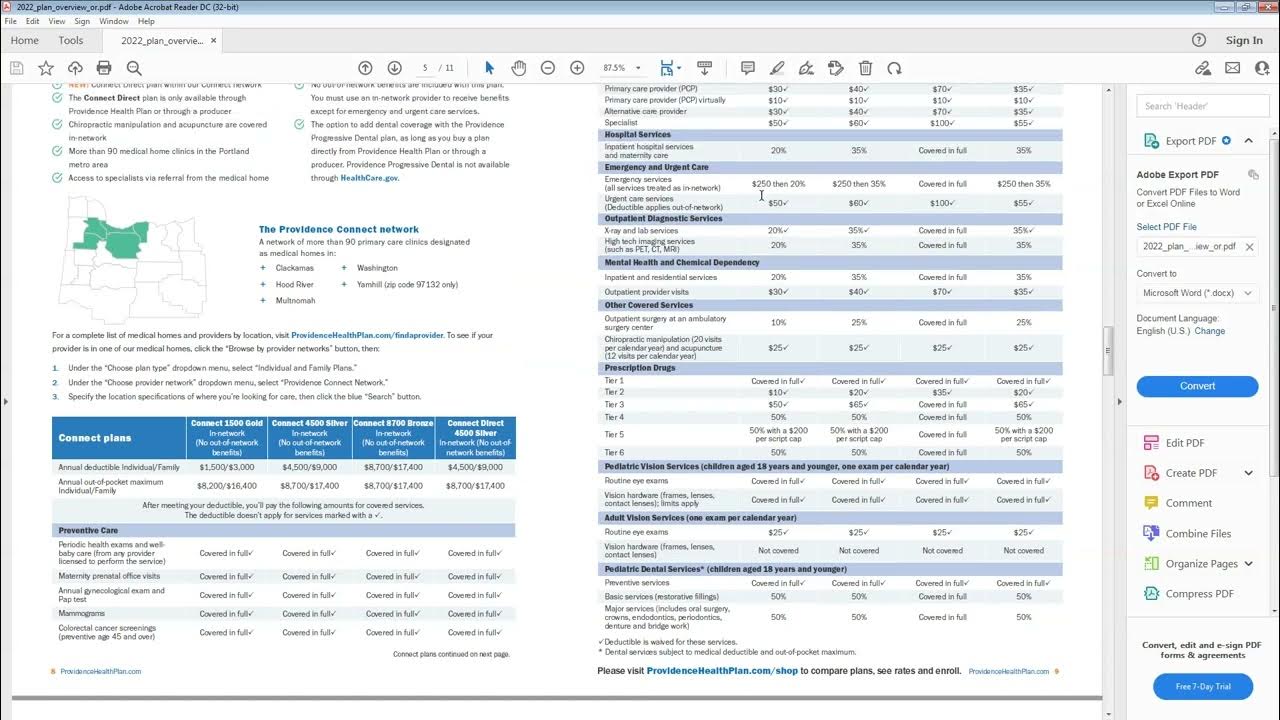Rotate the page clockwise
Image resolution: width=1280 pixels, height=720 pixels.
click(x=894, y=68)
